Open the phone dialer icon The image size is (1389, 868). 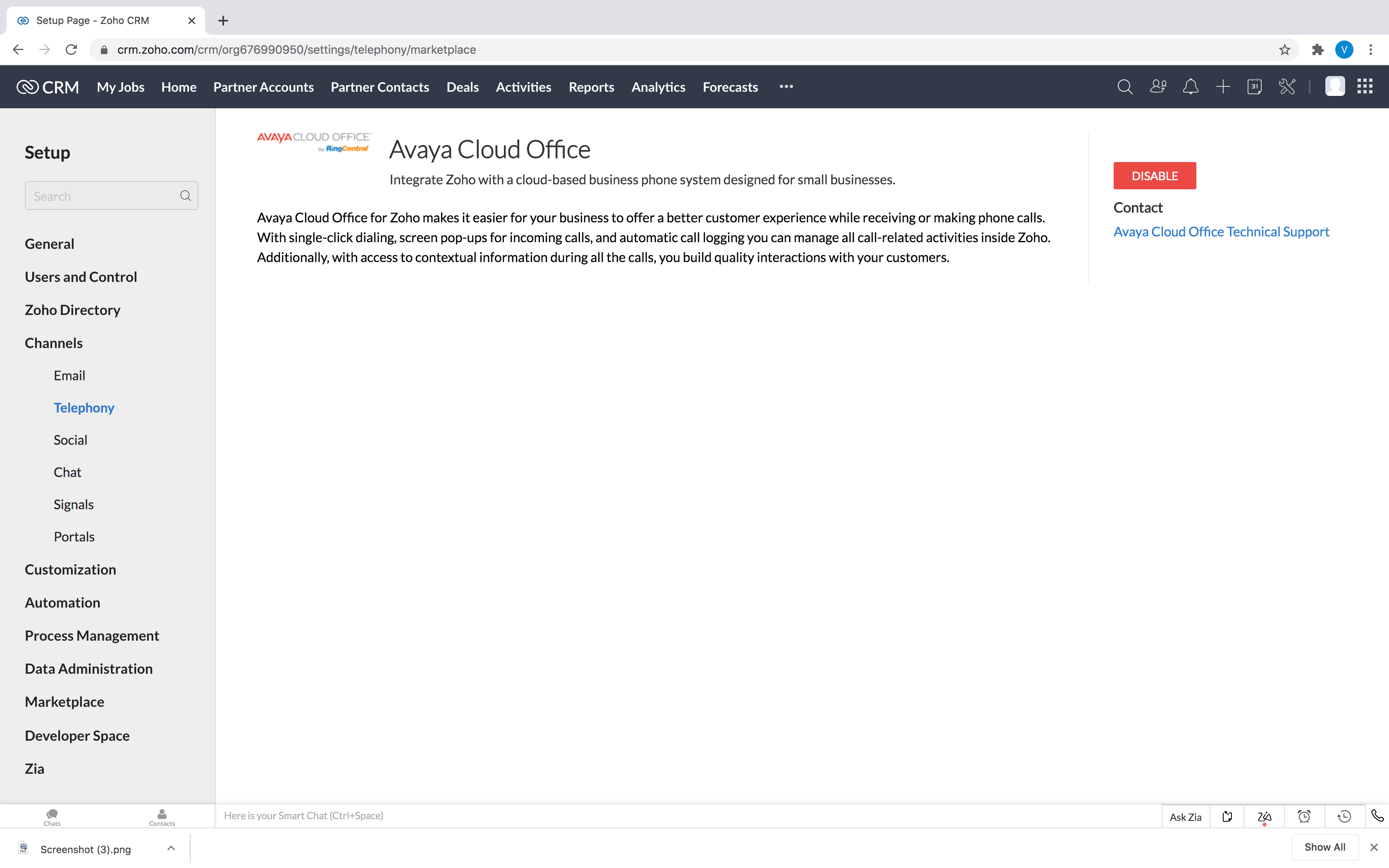(1377, 816)
